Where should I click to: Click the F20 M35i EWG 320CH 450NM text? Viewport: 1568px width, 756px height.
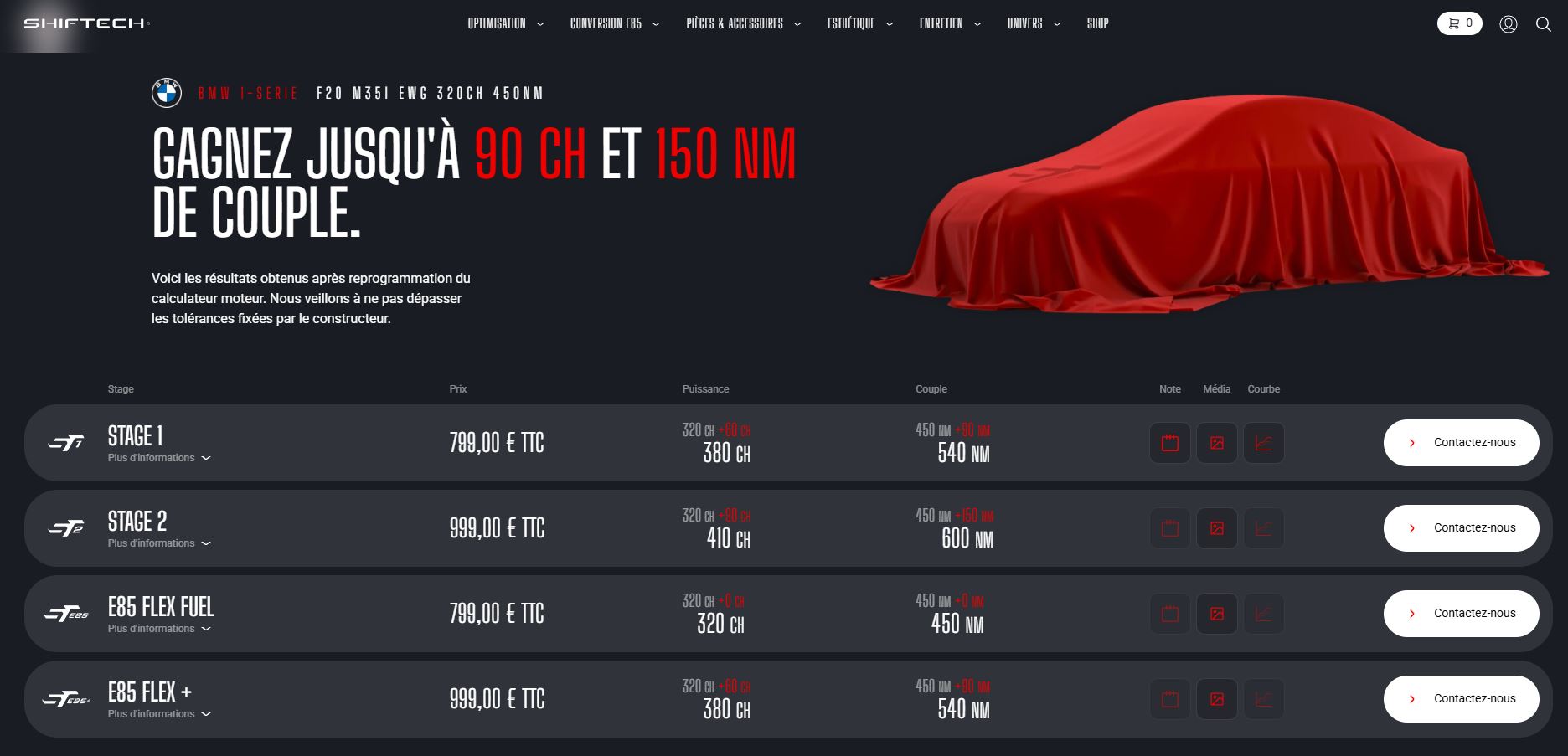pyautogui.click(x=430, y=93)
